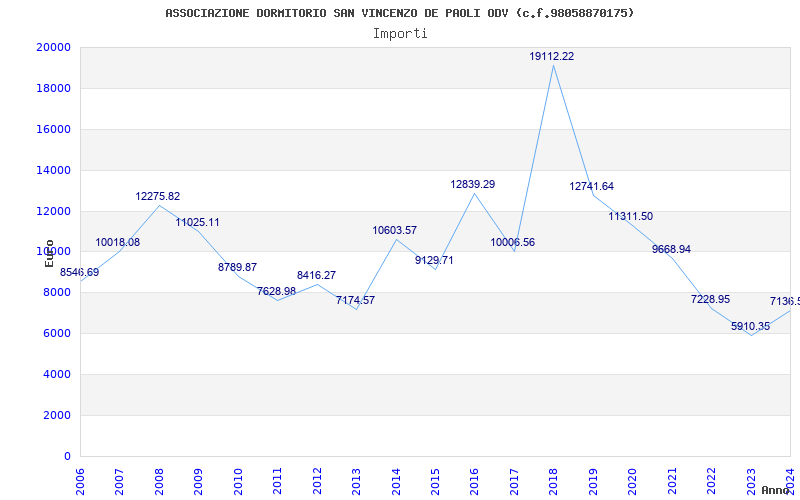The image size is (800, 500).
Task: Click y-axis tick label 12000
Action: tap(53, 211)
